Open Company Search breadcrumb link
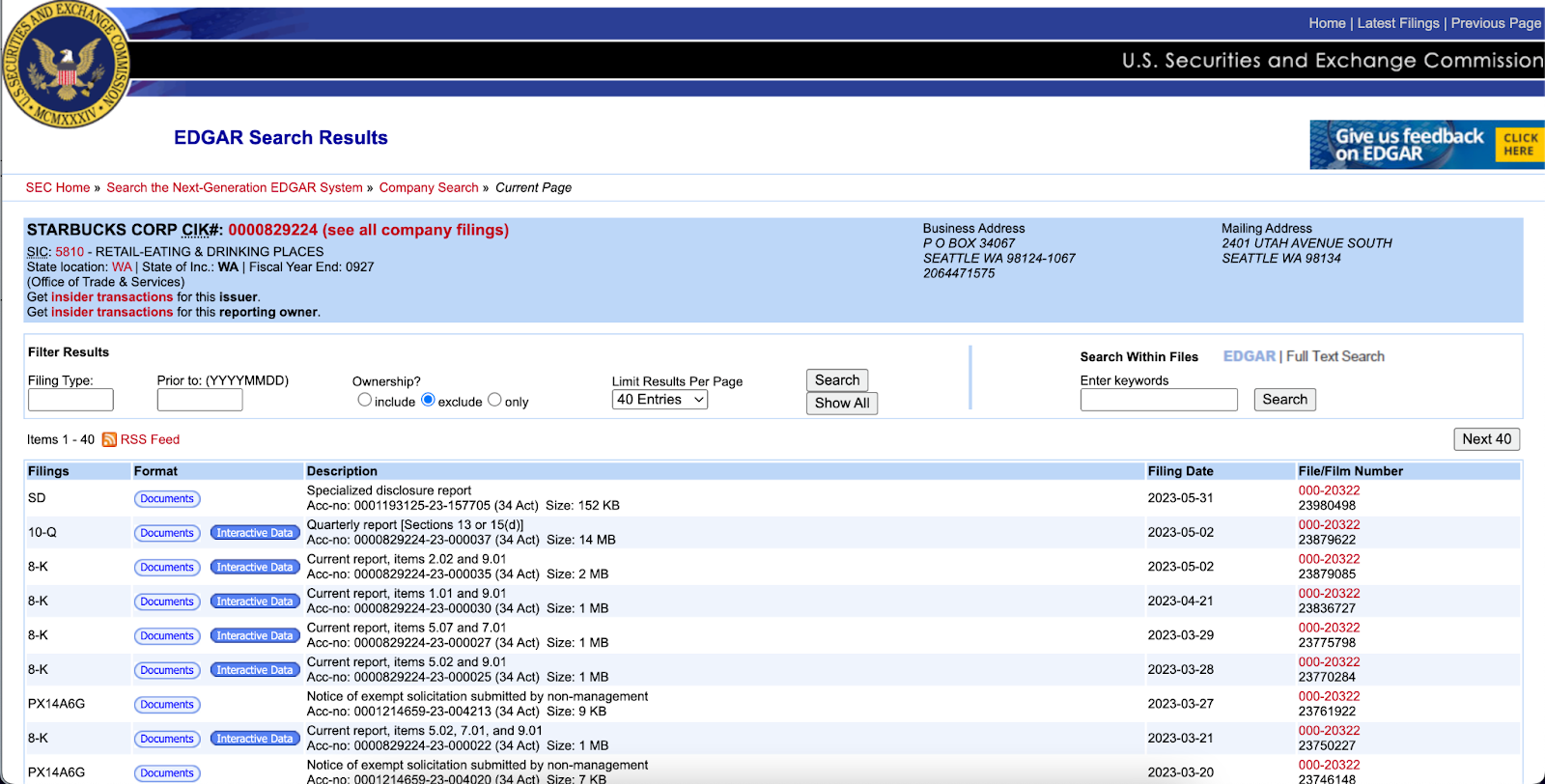This screenshot has height=784, width=1545. 429,187
